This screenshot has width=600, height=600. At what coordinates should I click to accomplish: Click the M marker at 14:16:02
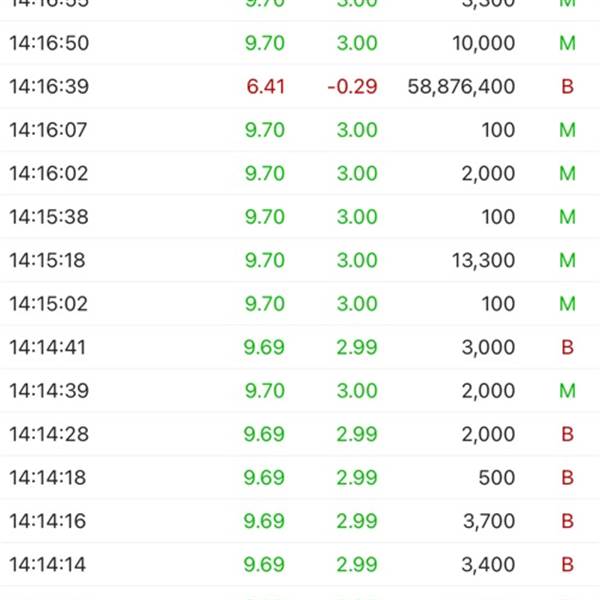[567, 173]
